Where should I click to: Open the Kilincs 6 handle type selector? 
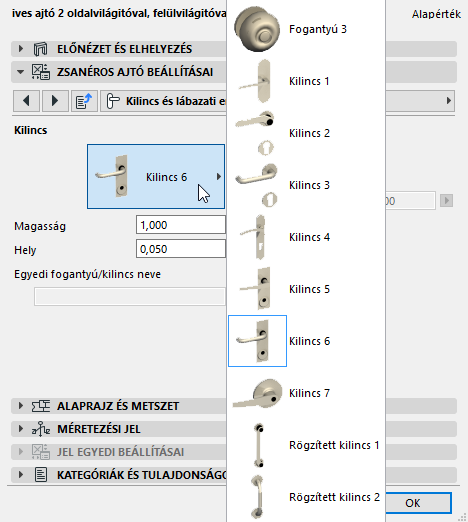tap(156, 177)
